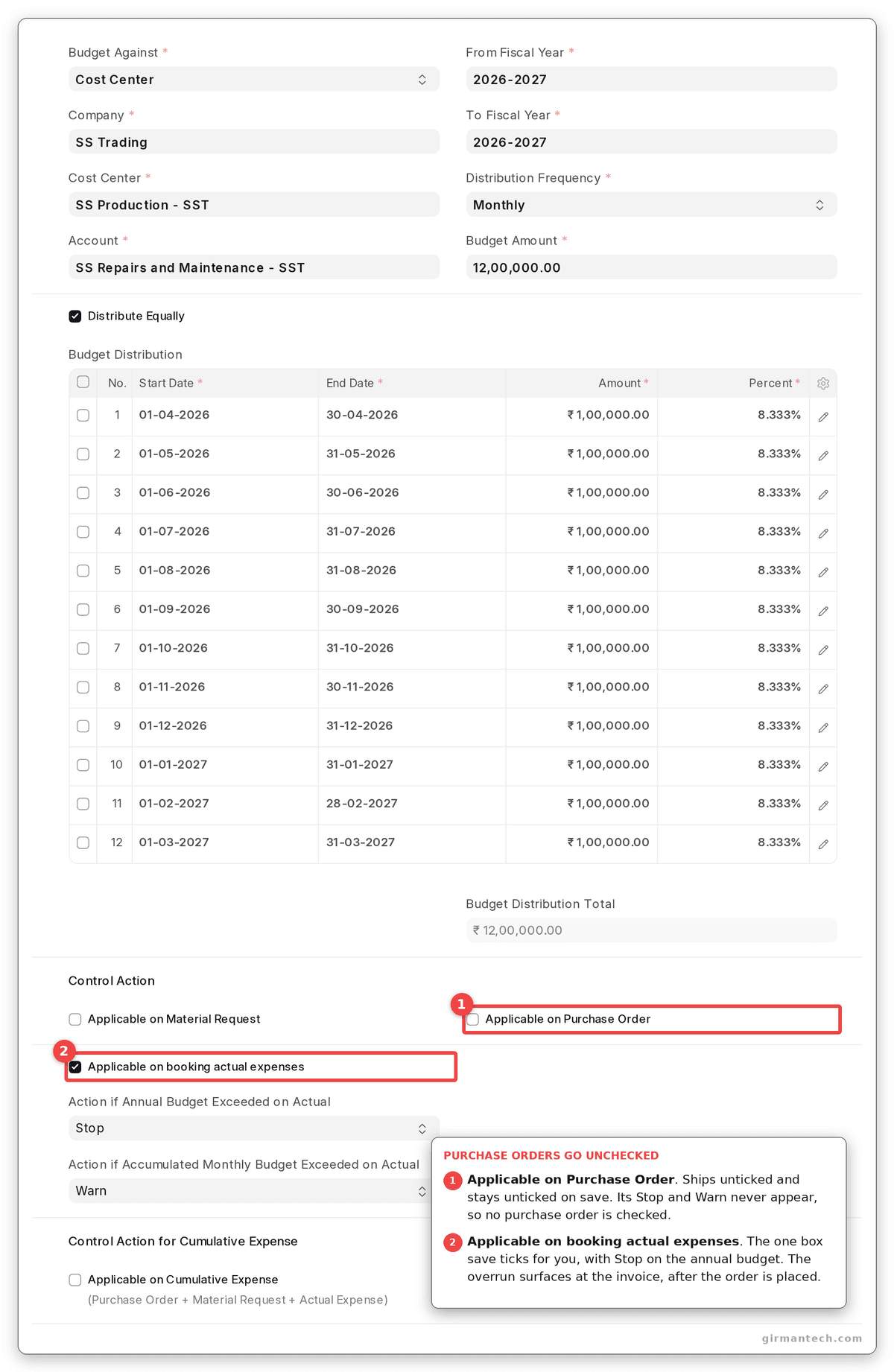Screen dimensions: 894x1372
Task: Click the Cost Center field
Action: coord(254,205)
